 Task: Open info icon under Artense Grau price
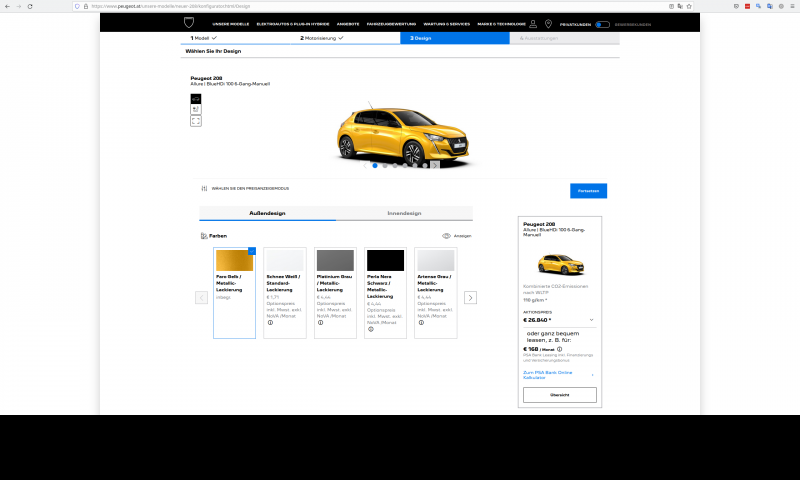tap(421, 322)
